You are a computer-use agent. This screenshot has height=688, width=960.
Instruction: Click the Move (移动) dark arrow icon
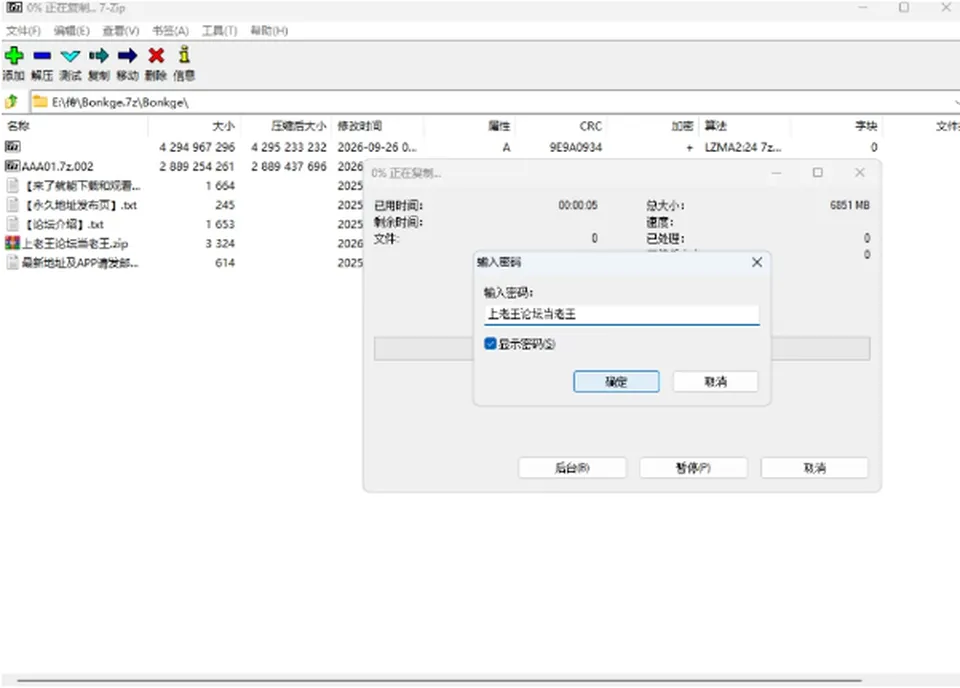pyautogui.click(x=127, y=56)
